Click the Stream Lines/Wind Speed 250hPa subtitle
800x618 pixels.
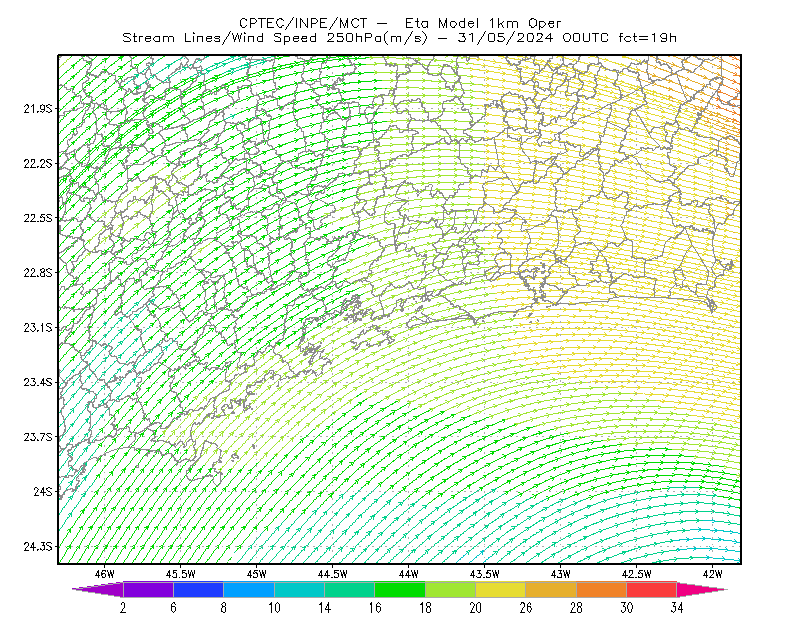coord(275,38)
